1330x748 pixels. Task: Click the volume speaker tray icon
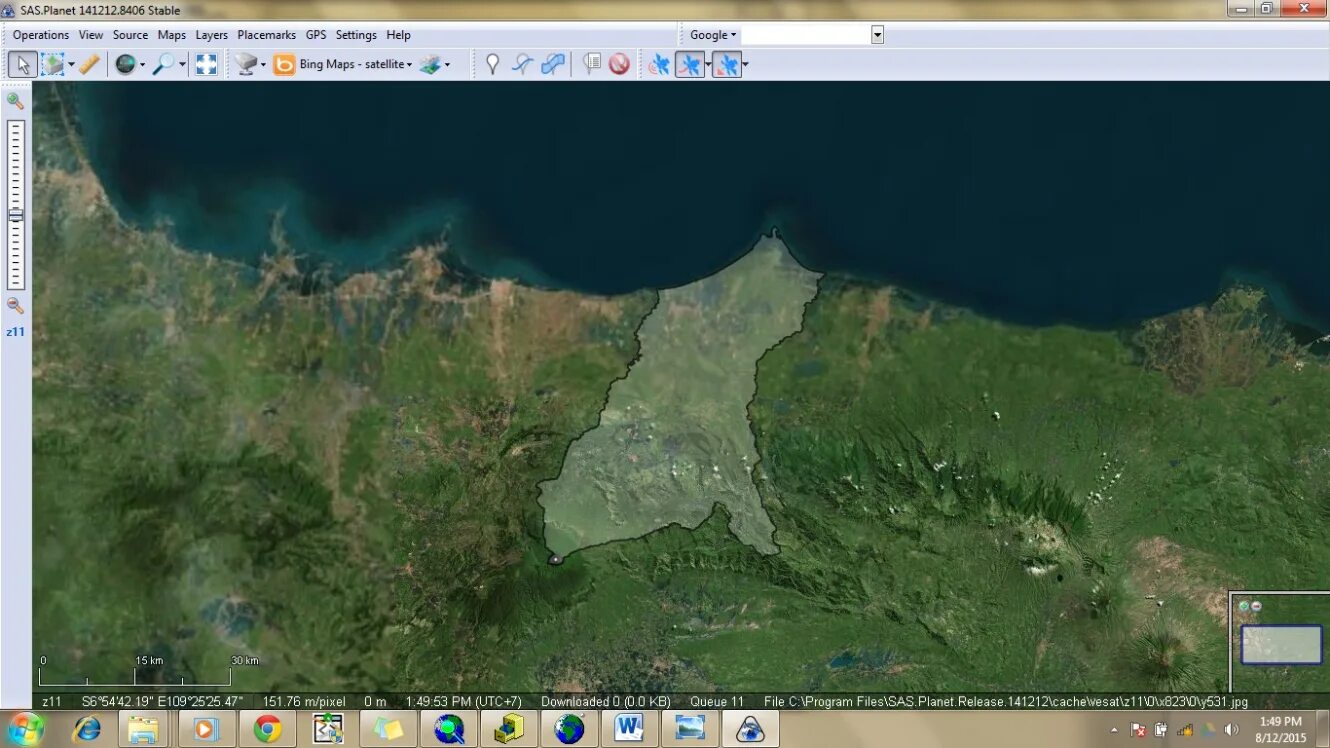pyautogui.click(x=1231, y=730)
